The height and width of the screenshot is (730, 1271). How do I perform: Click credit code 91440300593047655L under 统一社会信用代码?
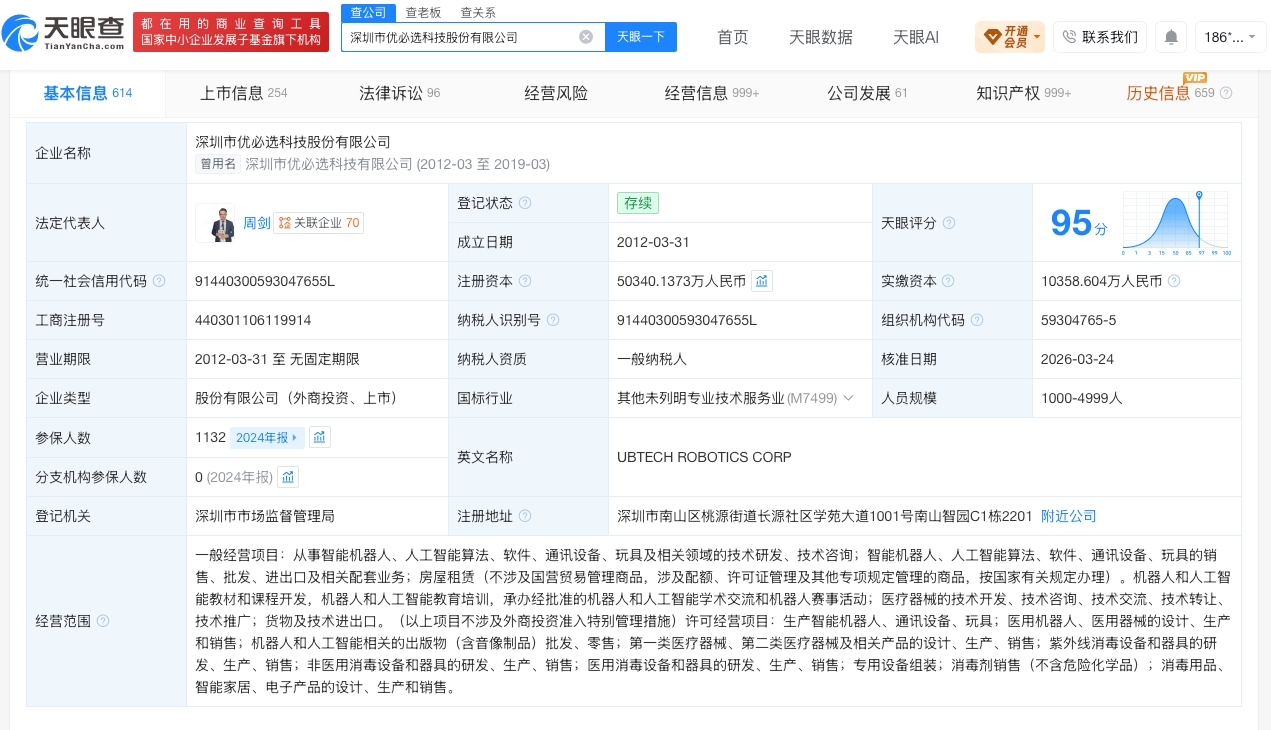tap(265, 281)
